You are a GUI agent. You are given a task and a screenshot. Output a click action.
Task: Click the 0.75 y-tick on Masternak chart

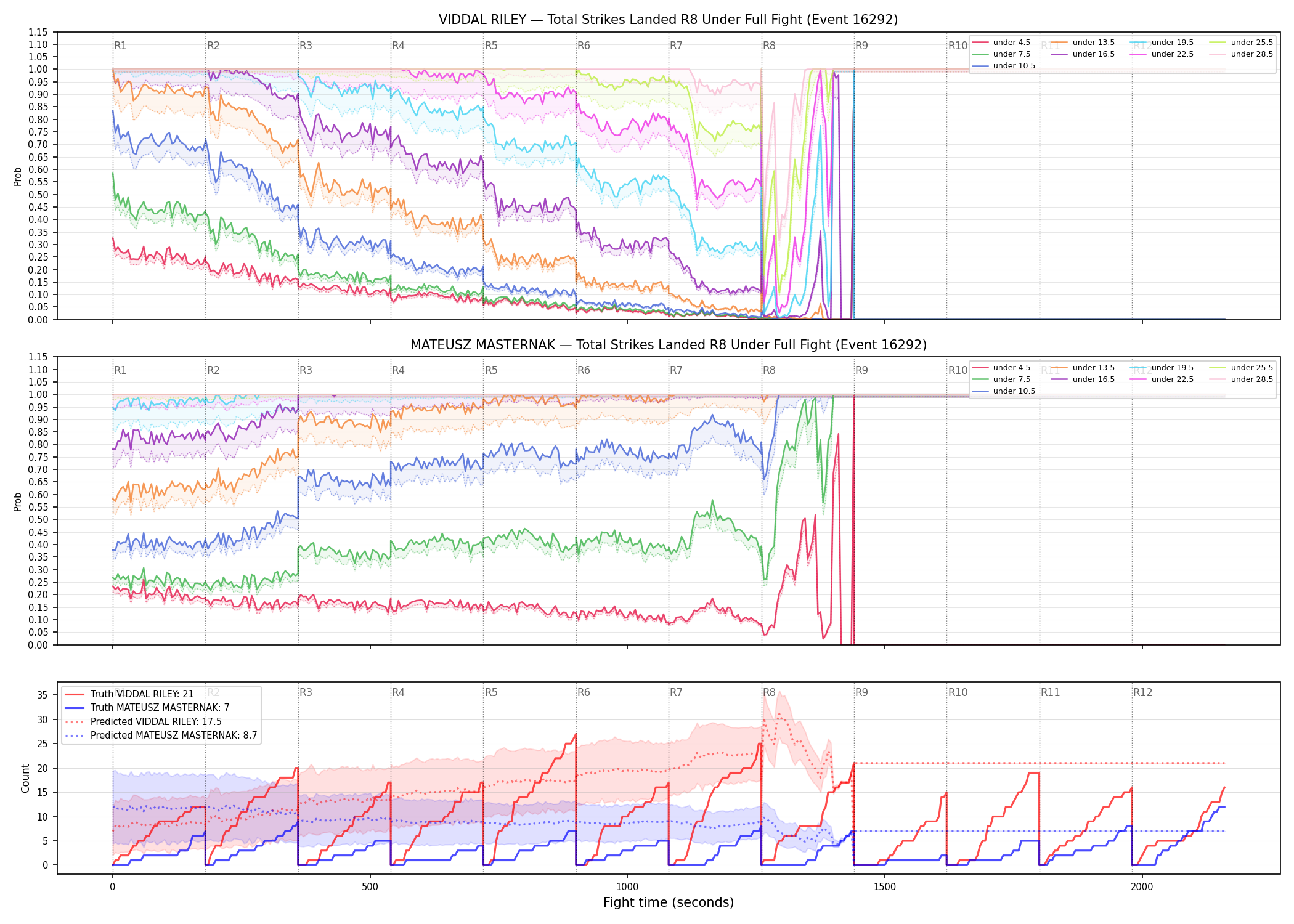click(x=38, y=457)
